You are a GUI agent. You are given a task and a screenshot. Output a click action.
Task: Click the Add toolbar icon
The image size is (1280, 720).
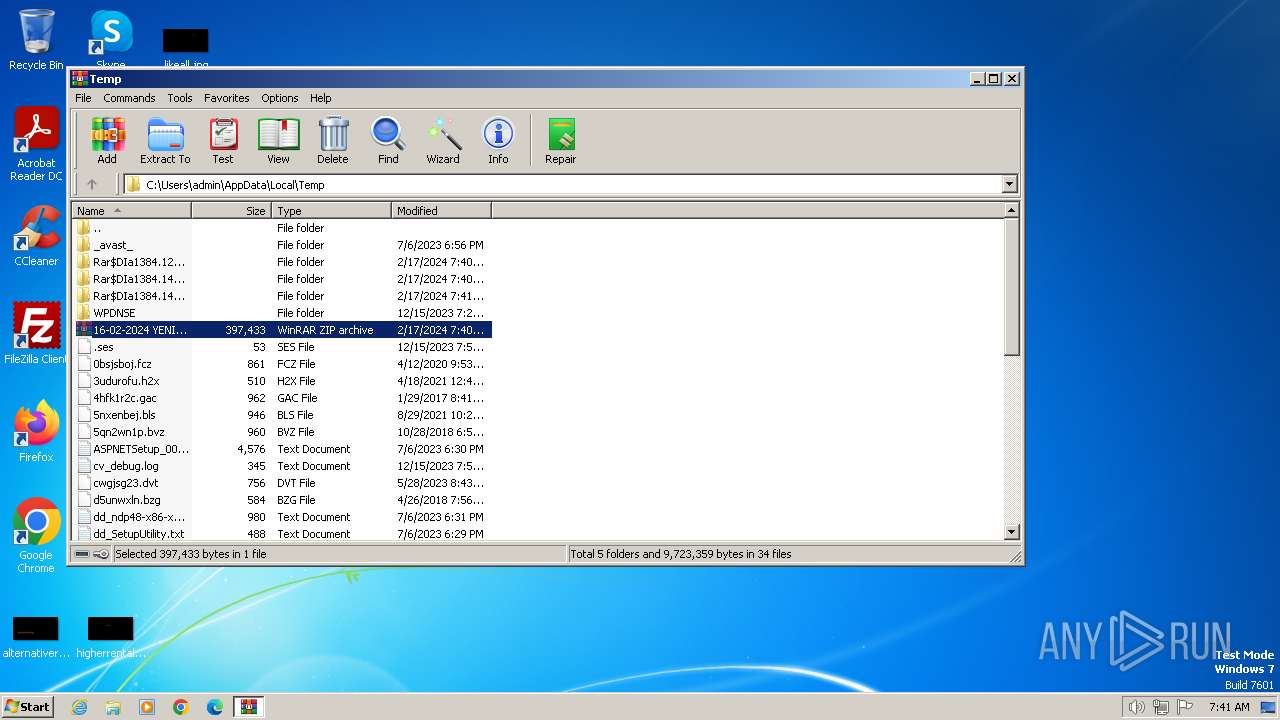pyautogui.click(x=107, y=140)
